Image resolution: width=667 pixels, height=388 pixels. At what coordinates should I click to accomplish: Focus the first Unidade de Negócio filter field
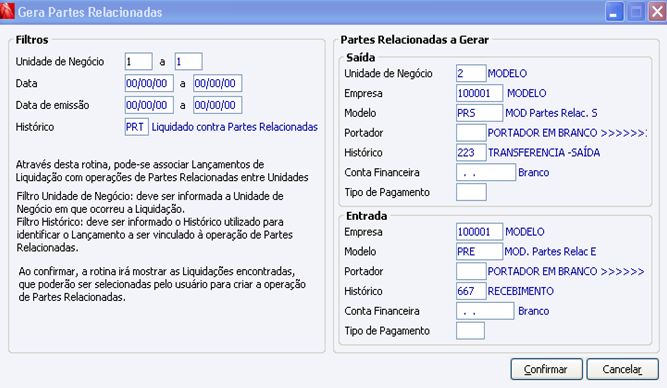tap(139, 61)
